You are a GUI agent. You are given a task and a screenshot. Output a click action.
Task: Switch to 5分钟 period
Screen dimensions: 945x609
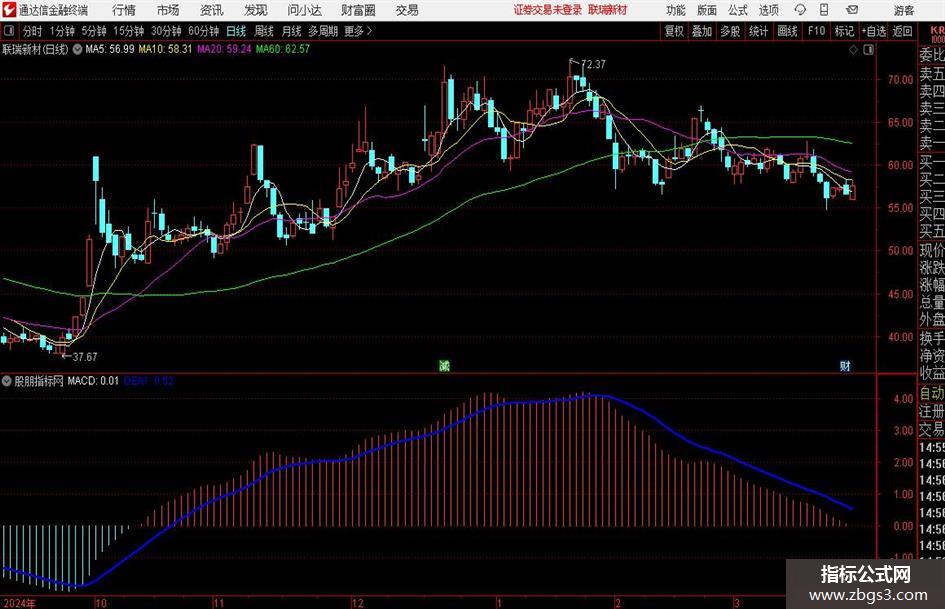click(x=93, y=31)
